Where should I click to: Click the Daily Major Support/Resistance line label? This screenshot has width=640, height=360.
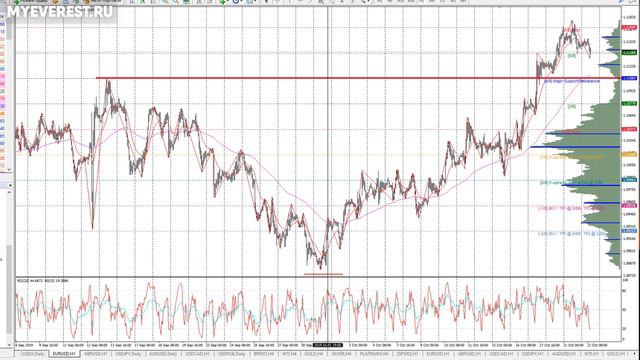tap(571, 81)
